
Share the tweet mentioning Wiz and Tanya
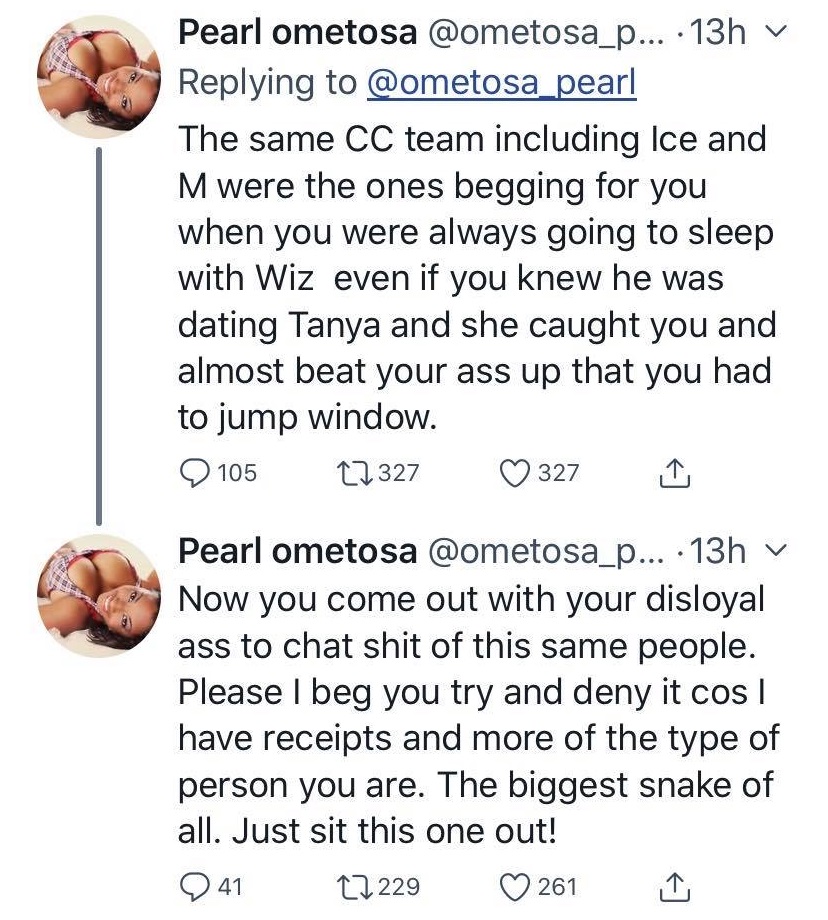click(677, 473)
